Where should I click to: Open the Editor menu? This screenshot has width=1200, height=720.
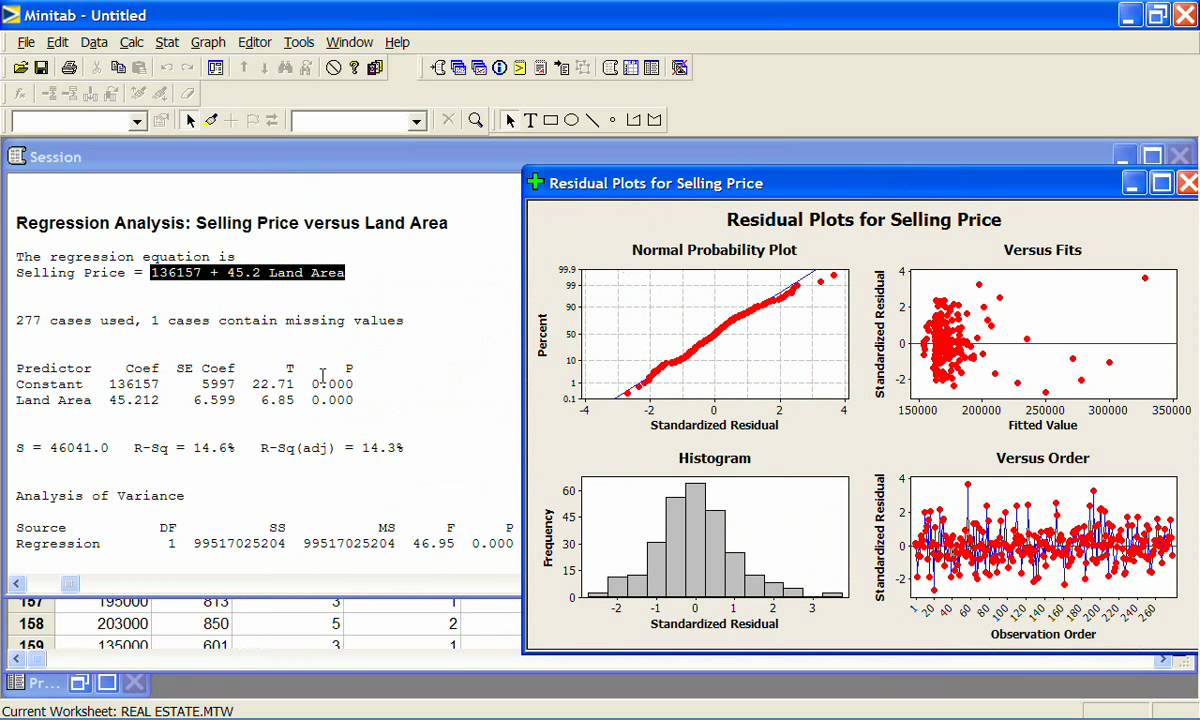(255, 42)
